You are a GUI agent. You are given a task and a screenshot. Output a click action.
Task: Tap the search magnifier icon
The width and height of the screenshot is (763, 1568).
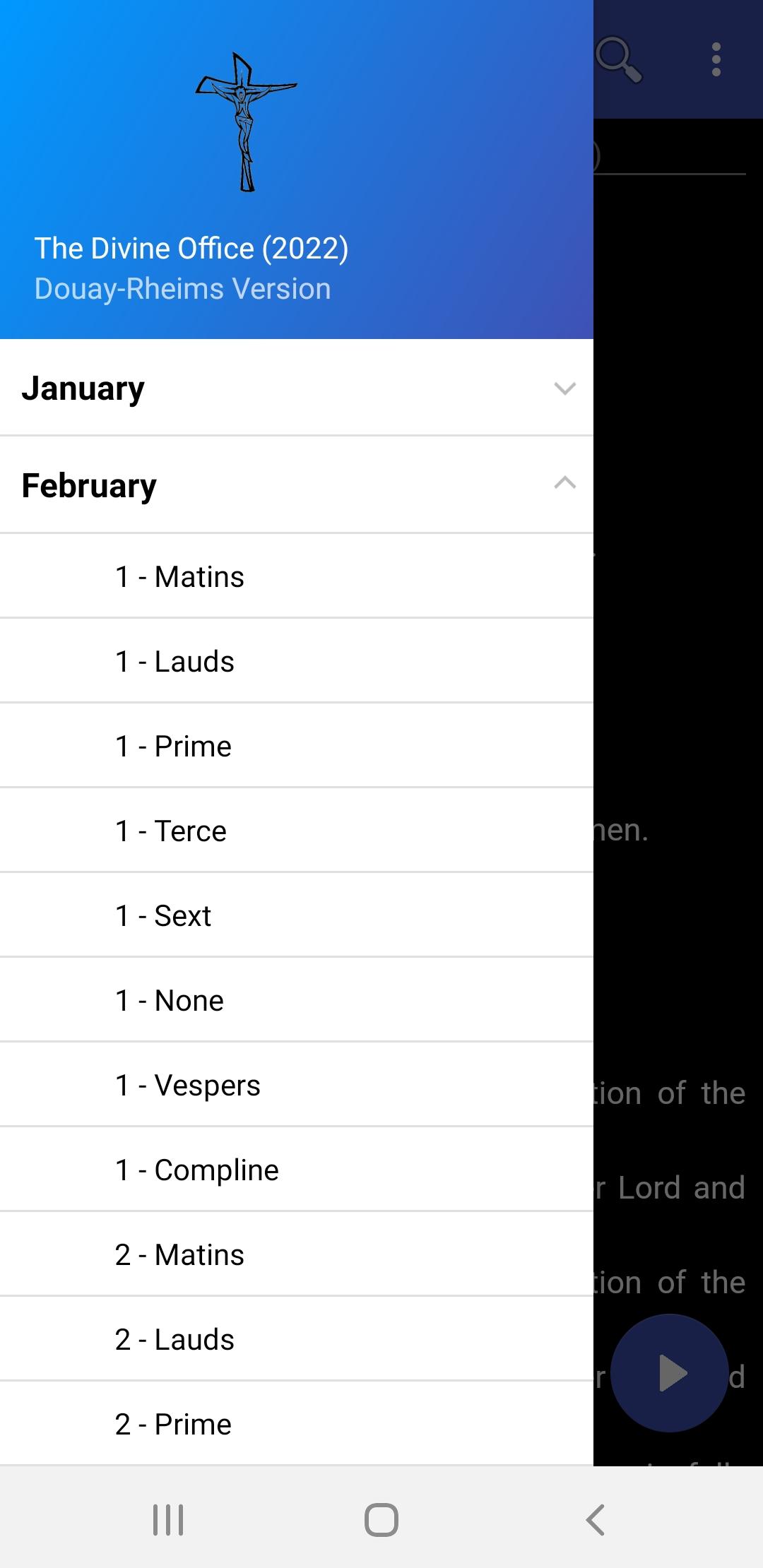pyautogui.click(x=619, y=60)
